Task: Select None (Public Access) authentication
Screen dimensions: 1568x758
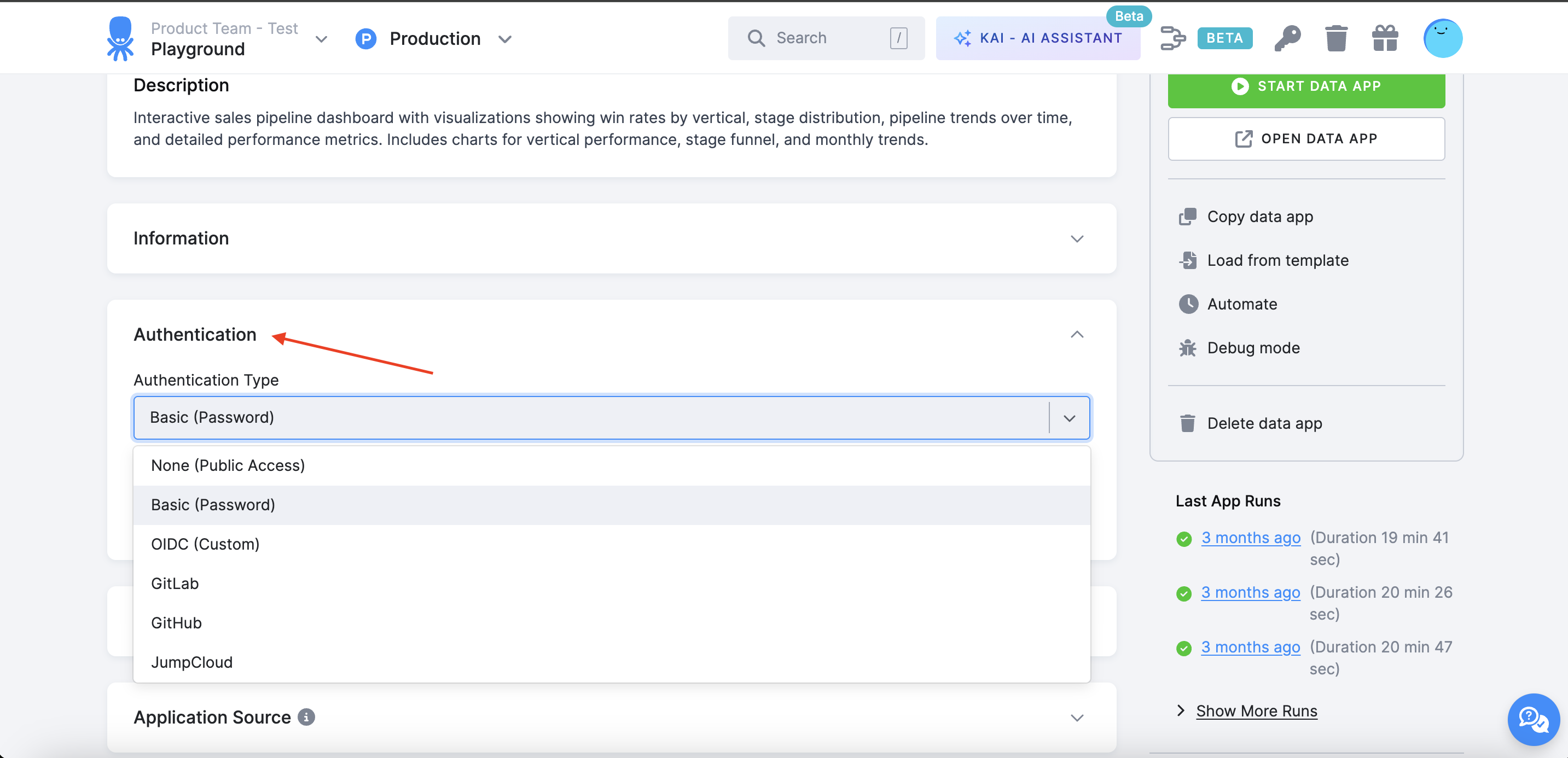Action: coord(228,465)
